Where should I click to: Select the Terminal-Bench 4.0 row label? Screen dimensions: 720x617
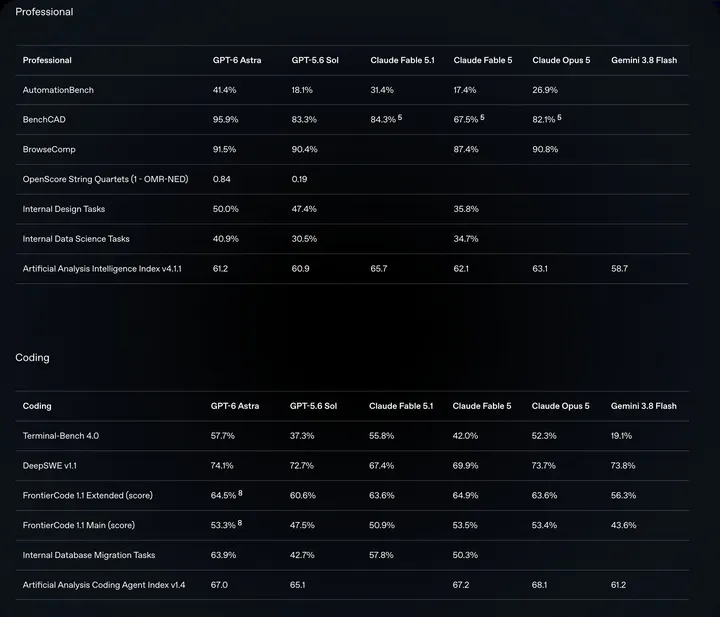click(x=61, y=436)
